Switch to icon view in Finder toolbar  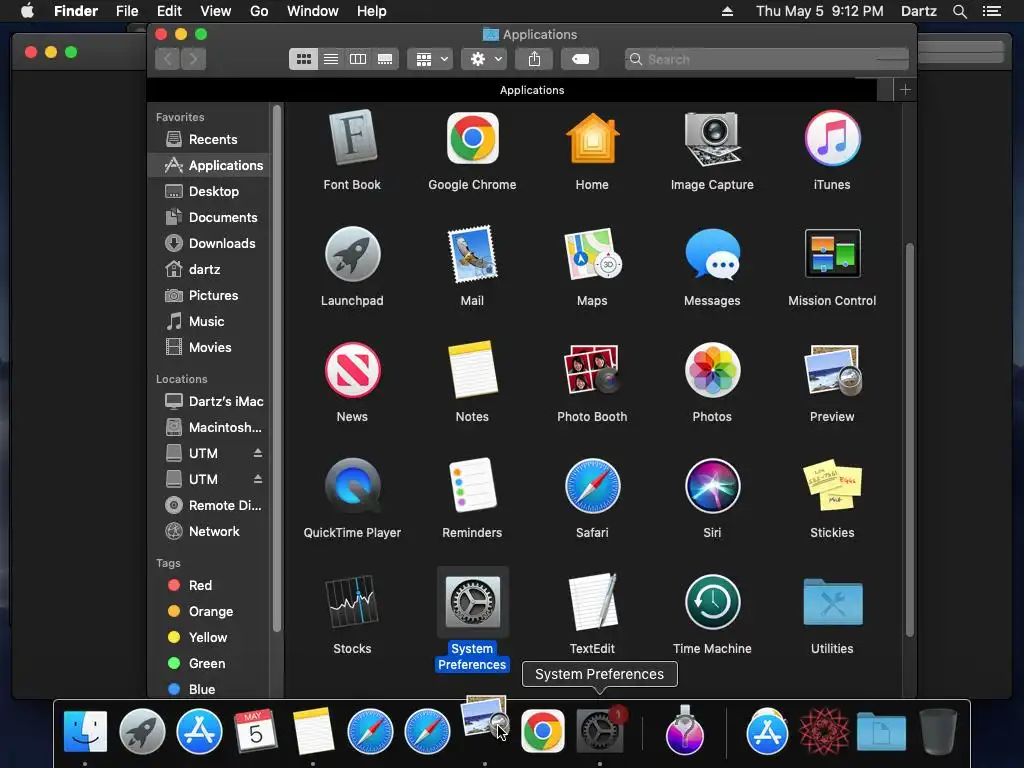click(x=304, y=59)
